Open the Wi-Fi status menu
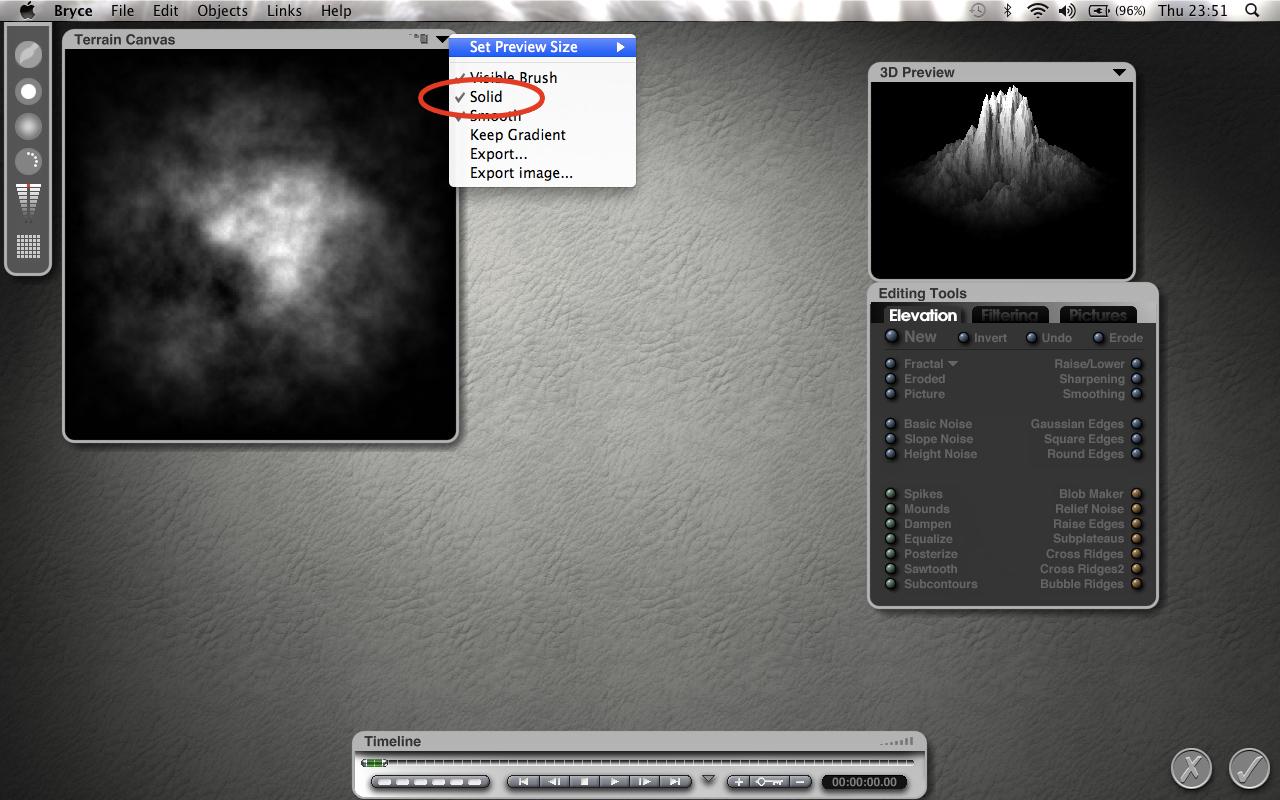Viewport: 1280px width, 800px height. [1037, 11]
